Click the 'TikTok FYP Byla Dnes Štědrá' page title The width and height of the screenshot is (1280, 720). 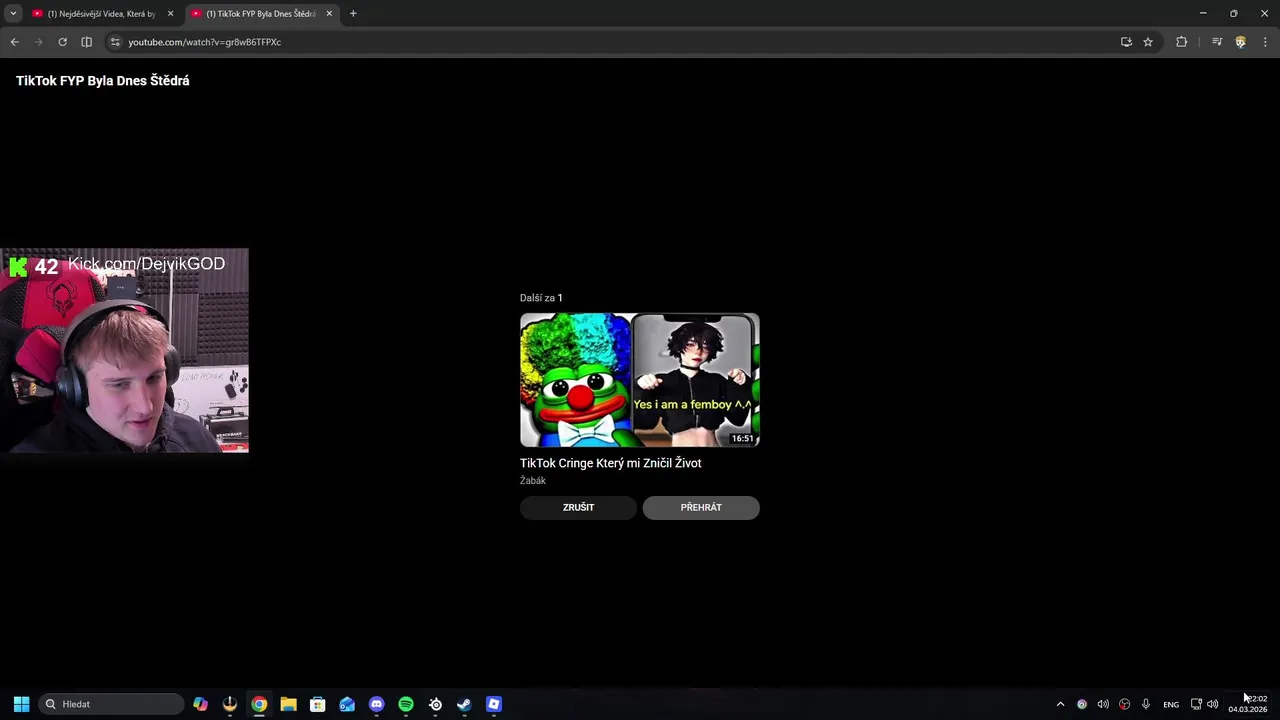(102, 81)
